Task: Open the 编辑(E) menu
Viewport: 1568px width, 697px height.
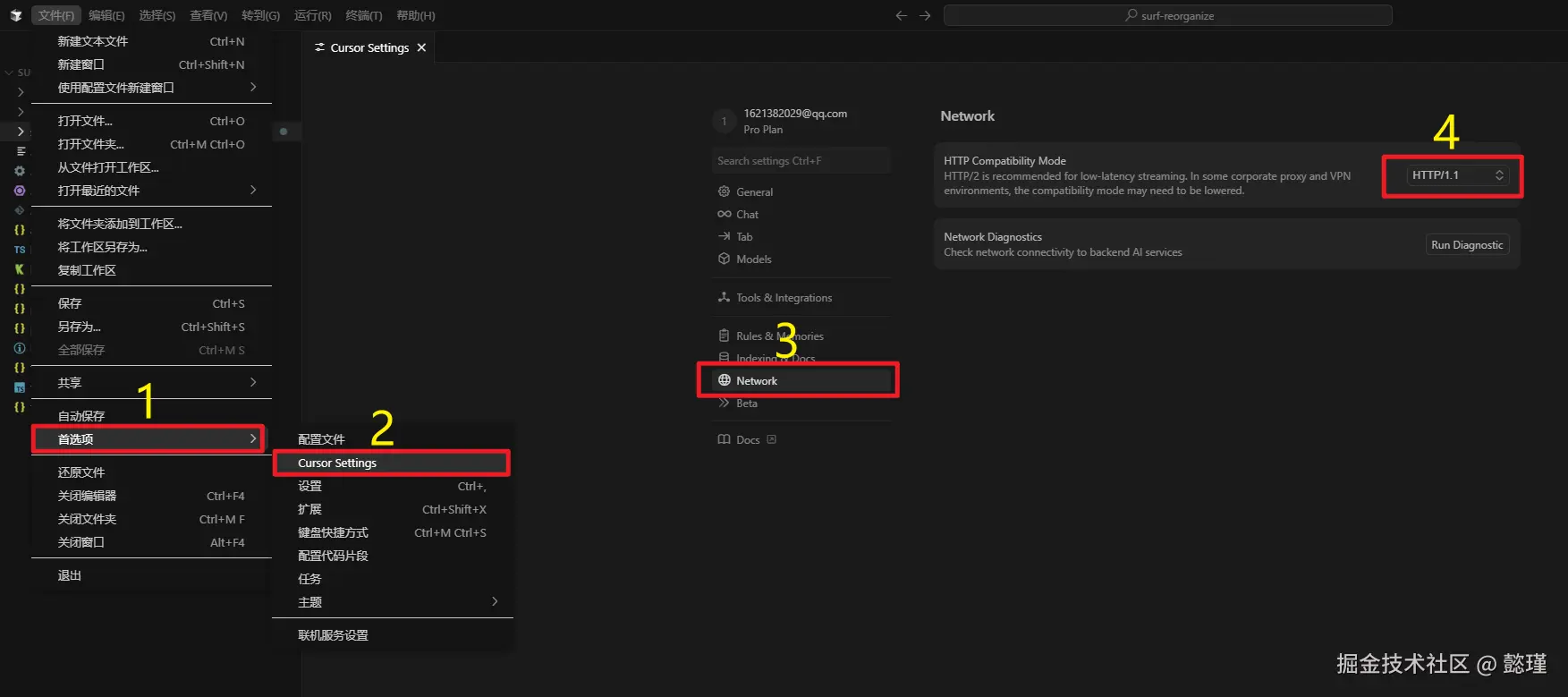Action: point(106,15)
